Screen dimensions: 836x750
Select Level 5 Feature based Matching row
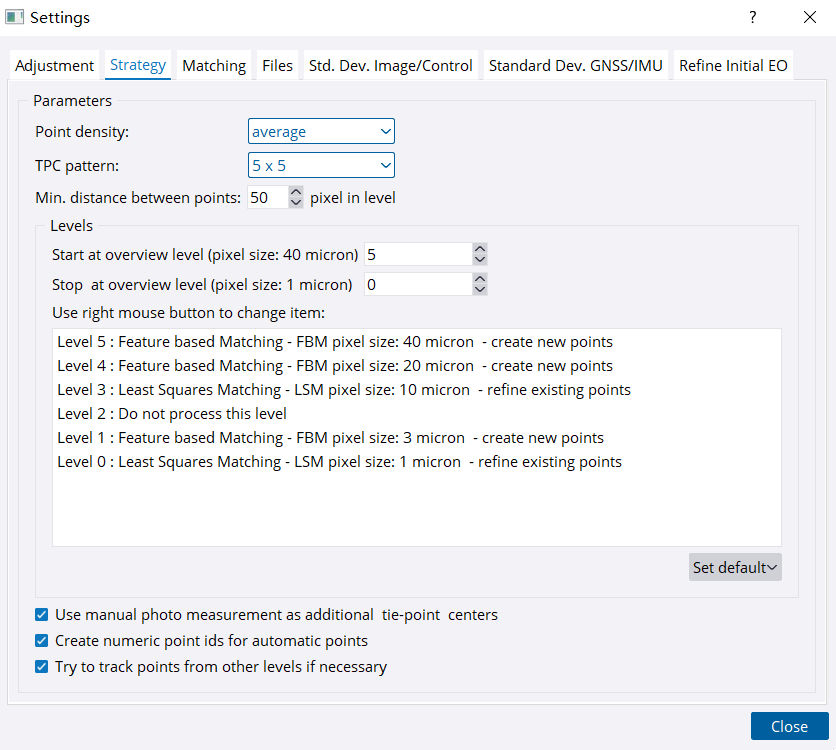pyautogui.click(x=335, y=342)
